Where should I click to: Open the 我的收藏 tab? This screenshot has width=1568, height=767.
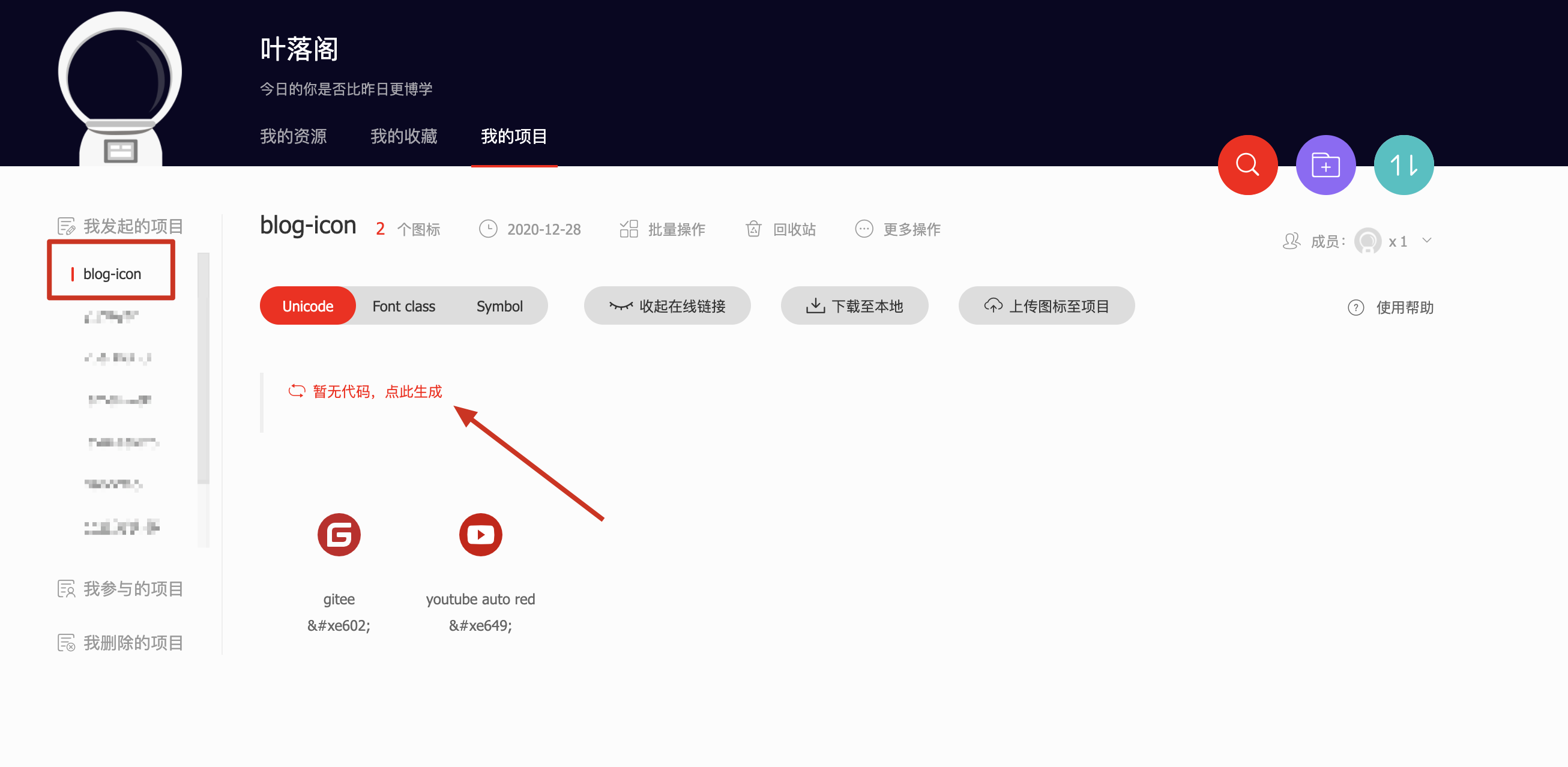click(403, 136)
